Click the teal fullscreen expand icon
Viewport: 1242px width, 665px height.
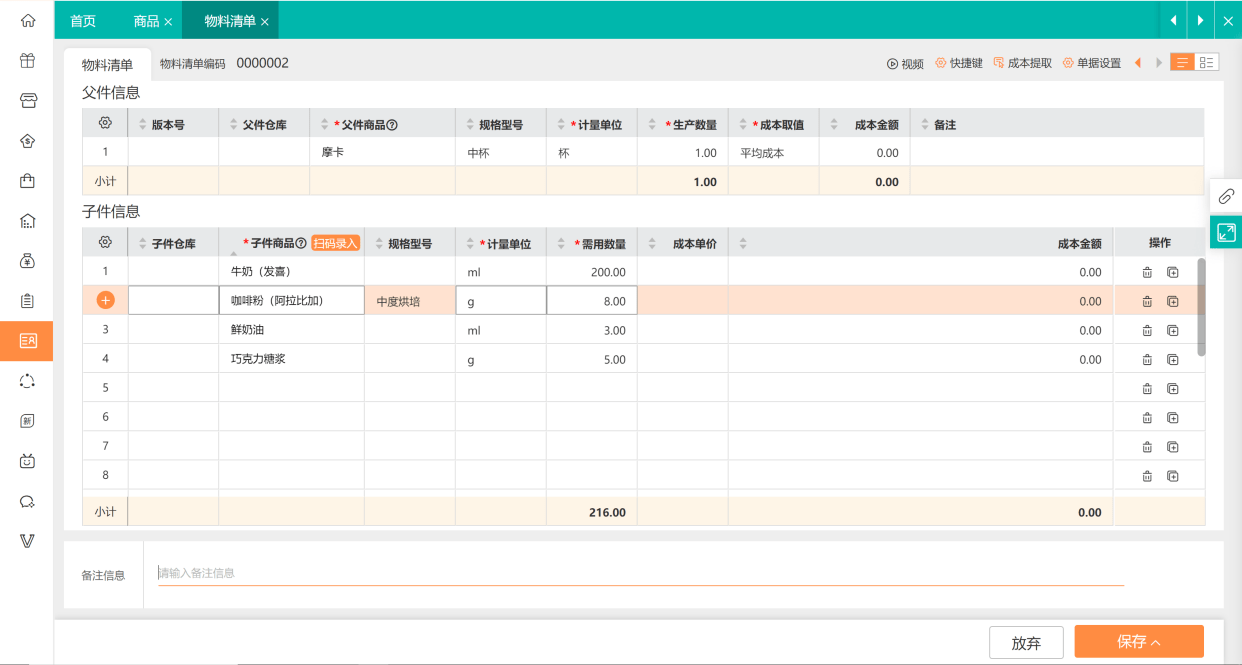point(1226,233)
